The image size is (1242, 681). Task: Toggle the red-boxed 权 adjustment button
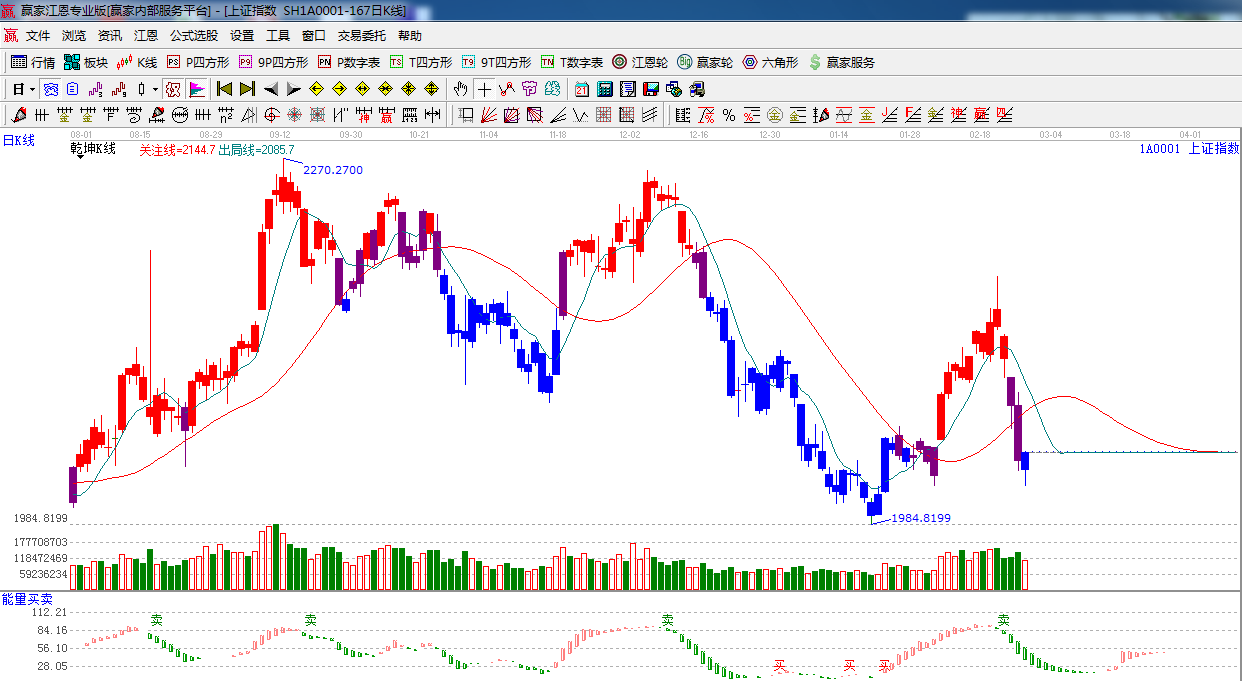173,89
